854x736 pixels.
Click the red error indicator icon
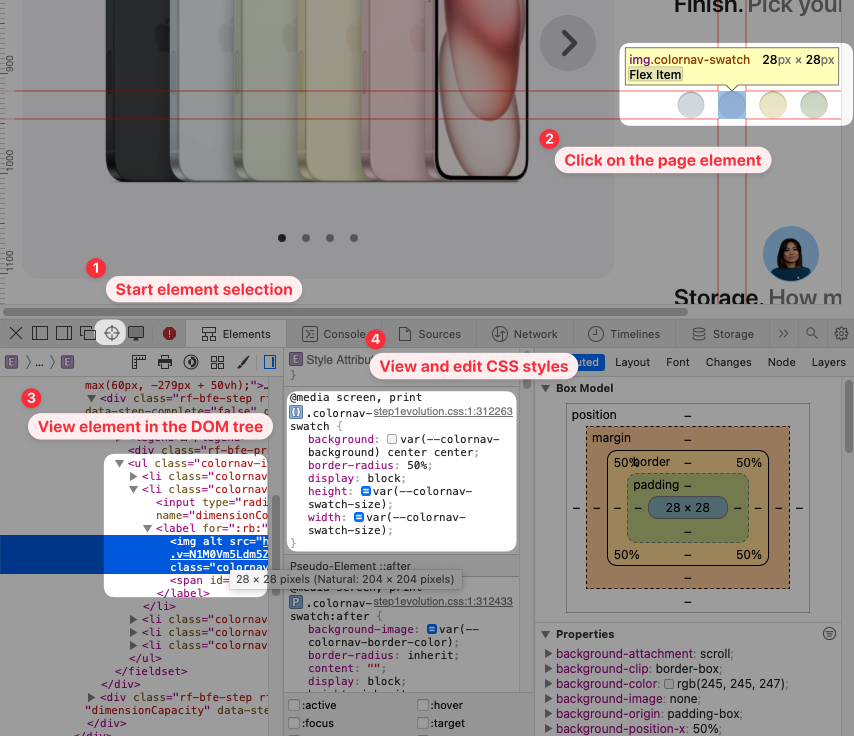click(169, 333)
